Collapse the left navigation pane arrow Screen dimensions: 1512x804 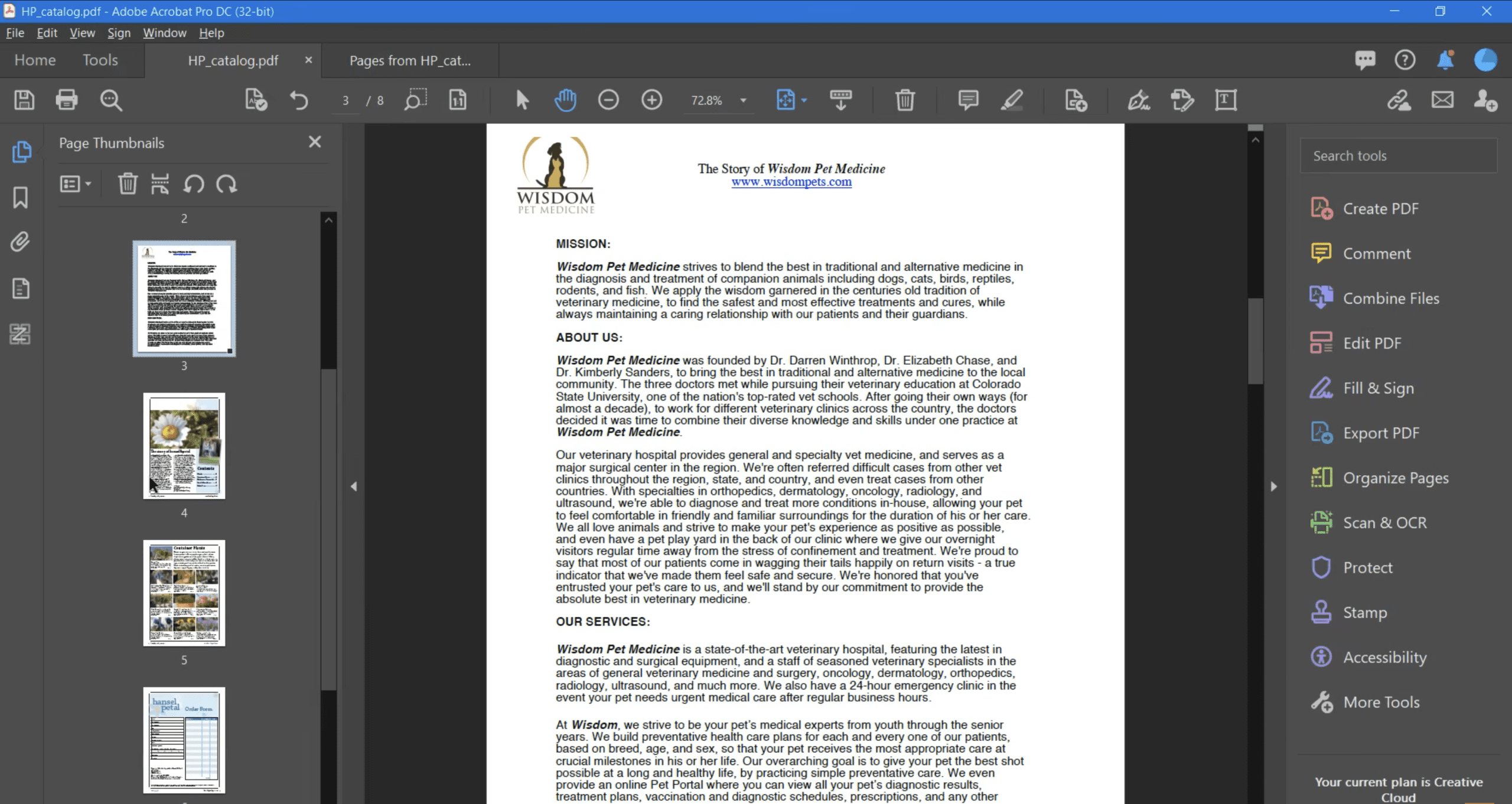click(x=354, y=486)
